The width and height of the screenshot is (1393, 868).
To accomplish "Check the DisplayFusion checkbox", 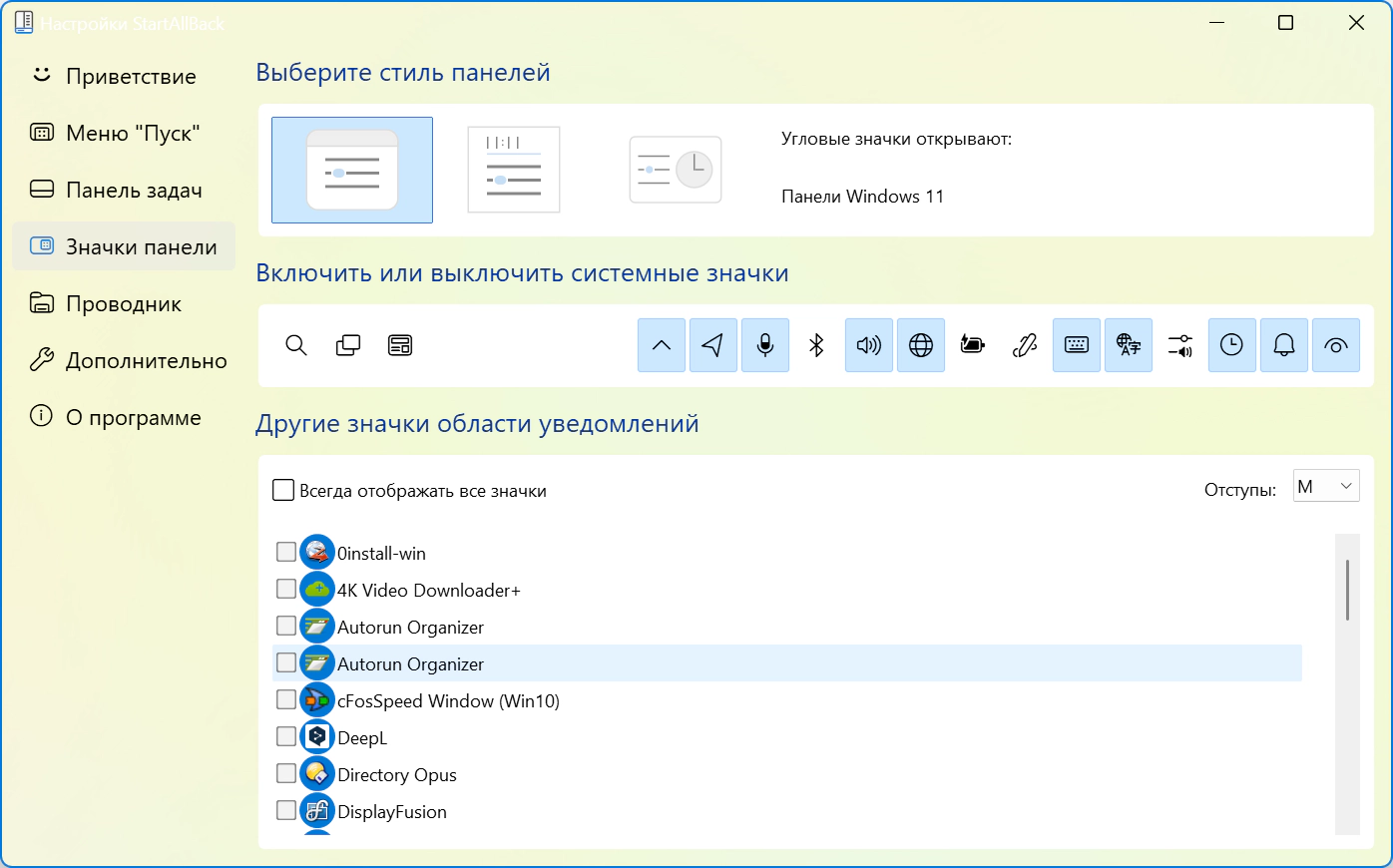I will (286, 810).
